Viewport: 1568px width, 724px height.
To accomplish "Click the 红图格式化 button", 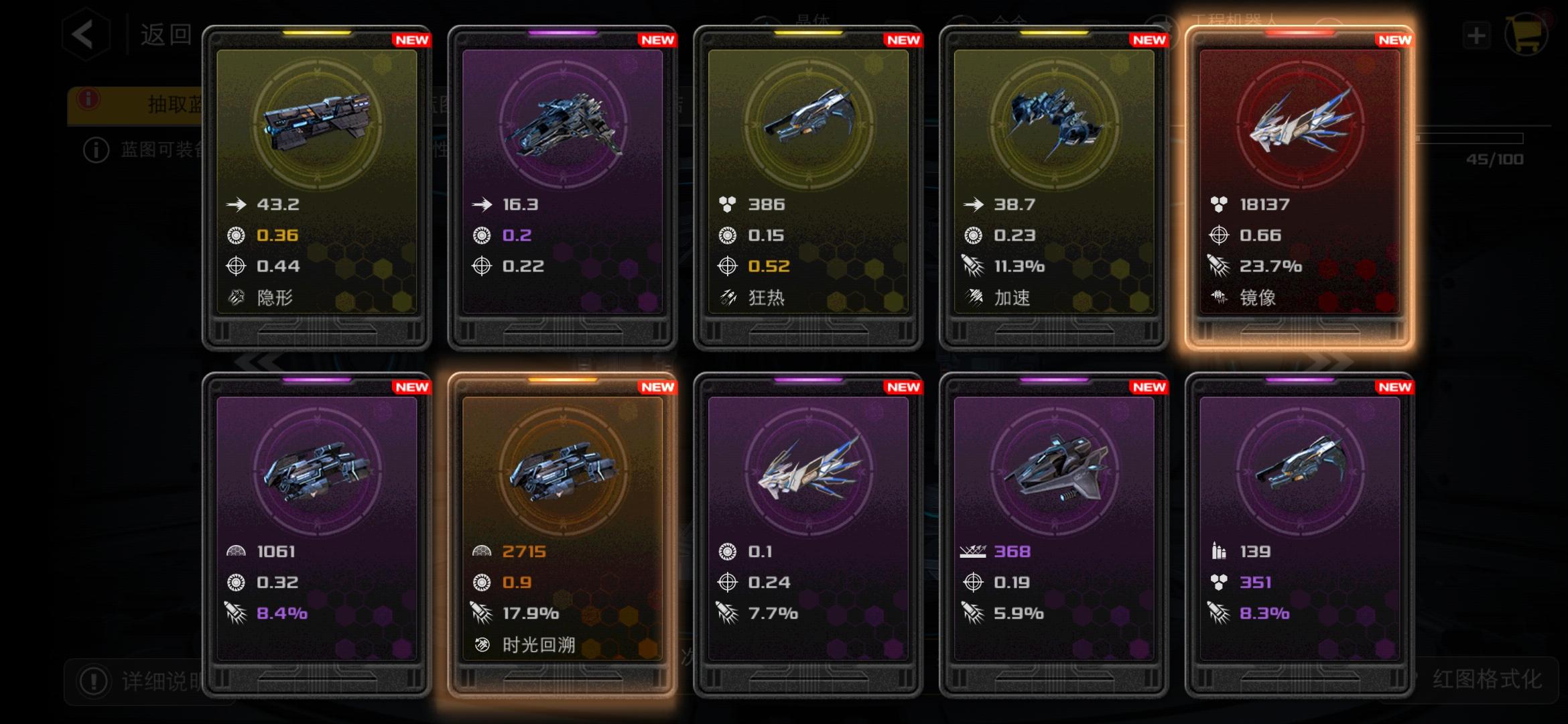I will pos(1486,679).
